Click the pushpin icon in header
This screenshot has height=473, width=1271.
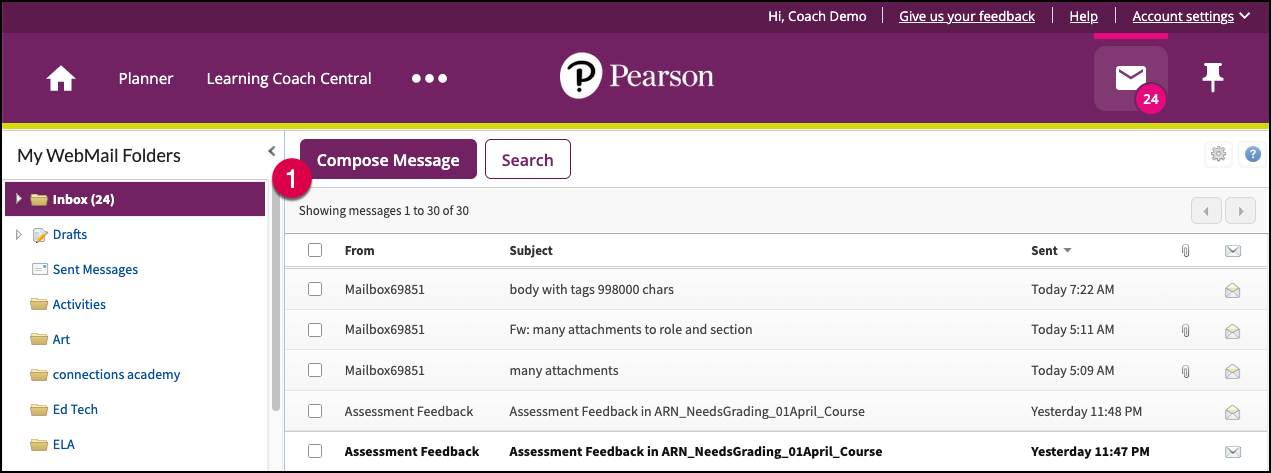1213,78
